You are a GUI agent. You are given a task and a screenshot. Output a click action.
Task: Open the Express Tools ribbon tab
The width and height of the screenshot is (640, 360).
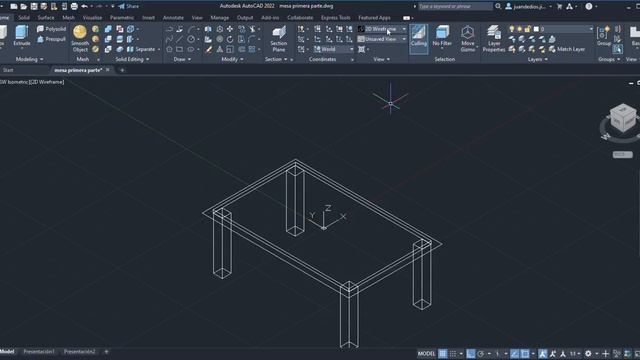336,18
